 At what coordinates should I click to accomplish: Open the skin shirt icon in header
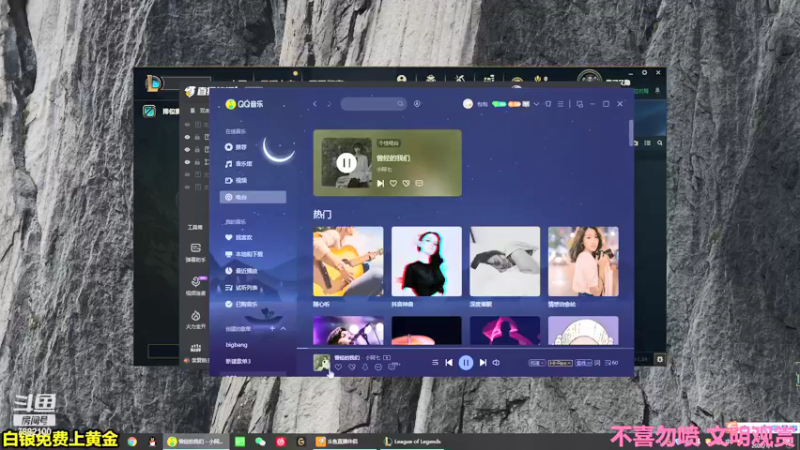548,104
